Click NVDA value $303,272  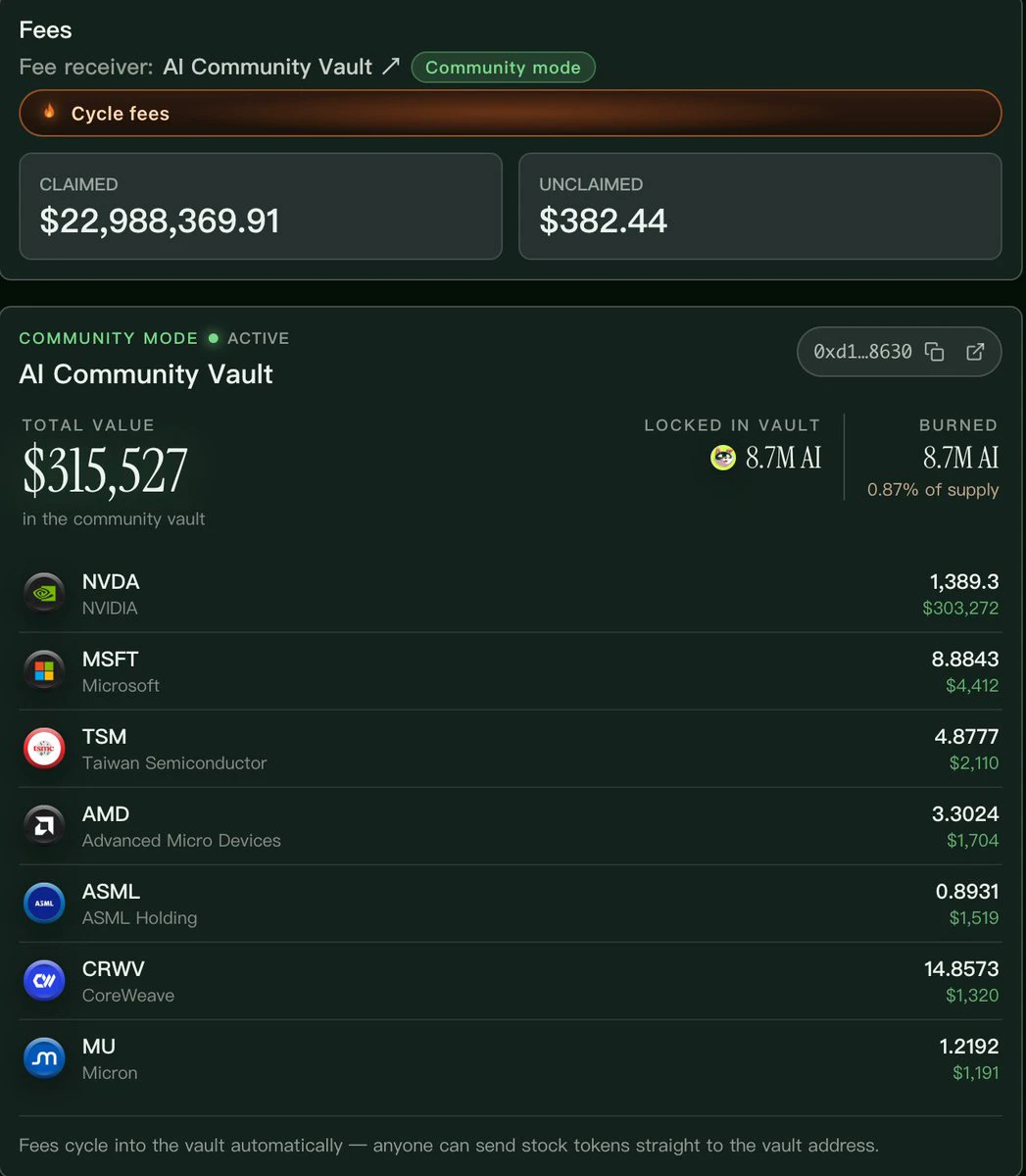[960, 609]
